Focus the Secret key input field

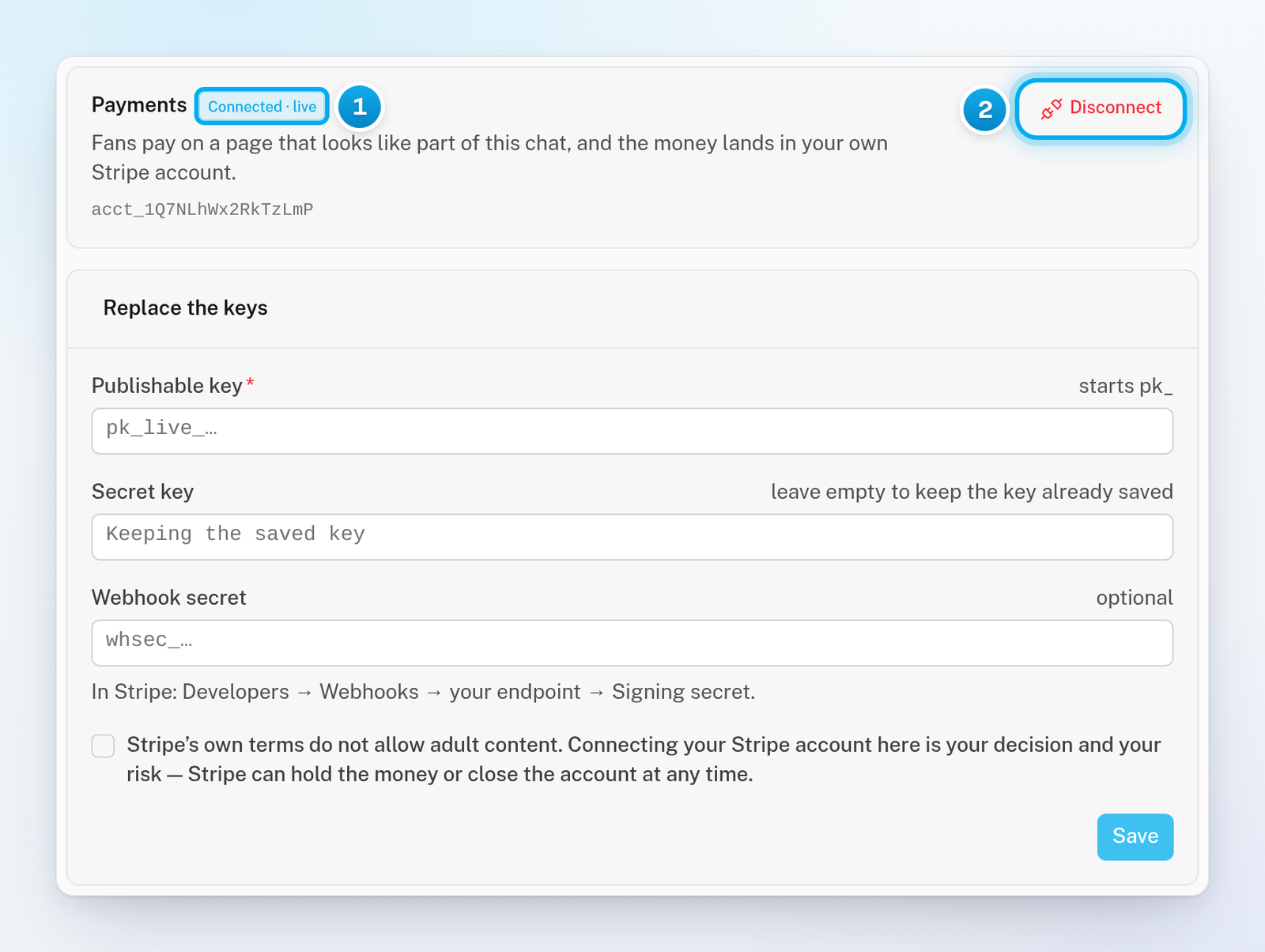632,537
